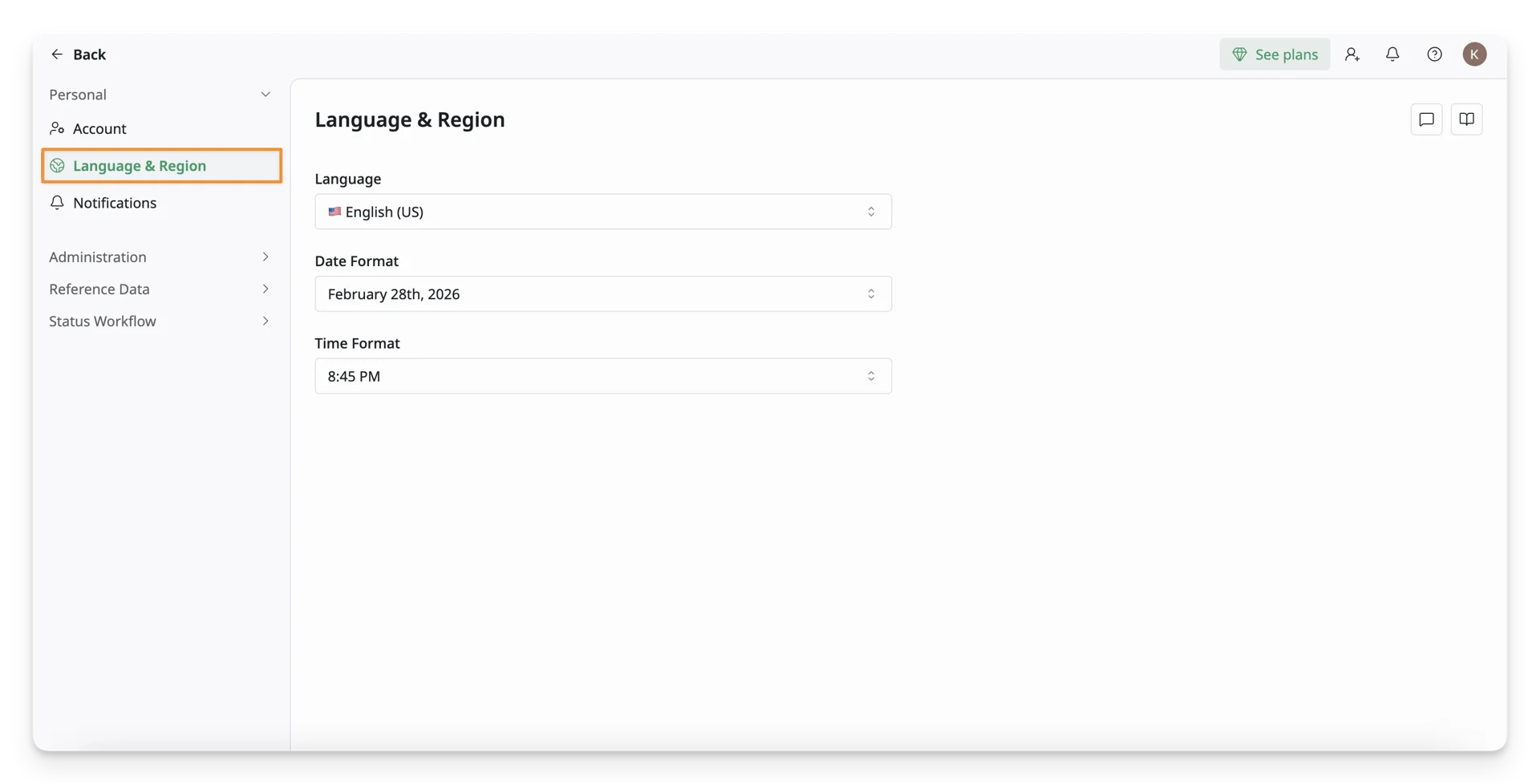Click the Back text link
Viewport: 1540px width, 784px height.
pyautogui.click(x=89, y=55)
